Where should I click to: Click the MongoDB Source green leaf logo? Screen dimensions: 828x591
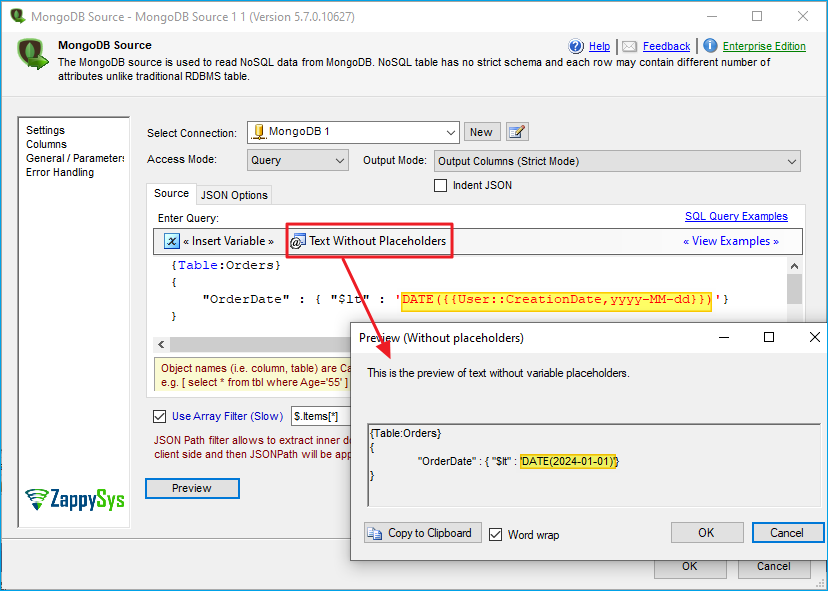pyautogui.click(x=33, y=53)
